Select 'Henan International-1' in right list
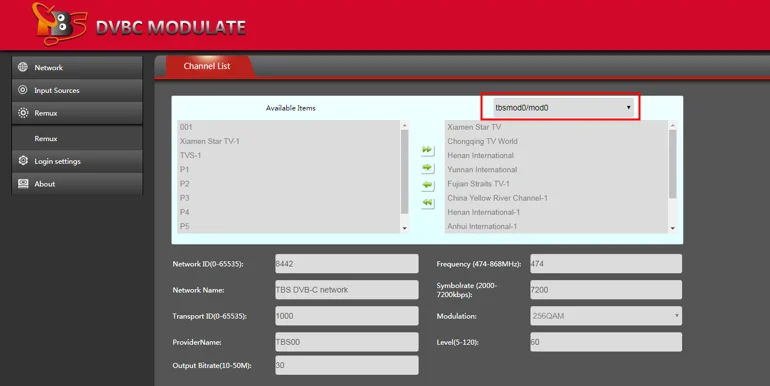Screen dimensions: 770x386 [x=557, y=212]
